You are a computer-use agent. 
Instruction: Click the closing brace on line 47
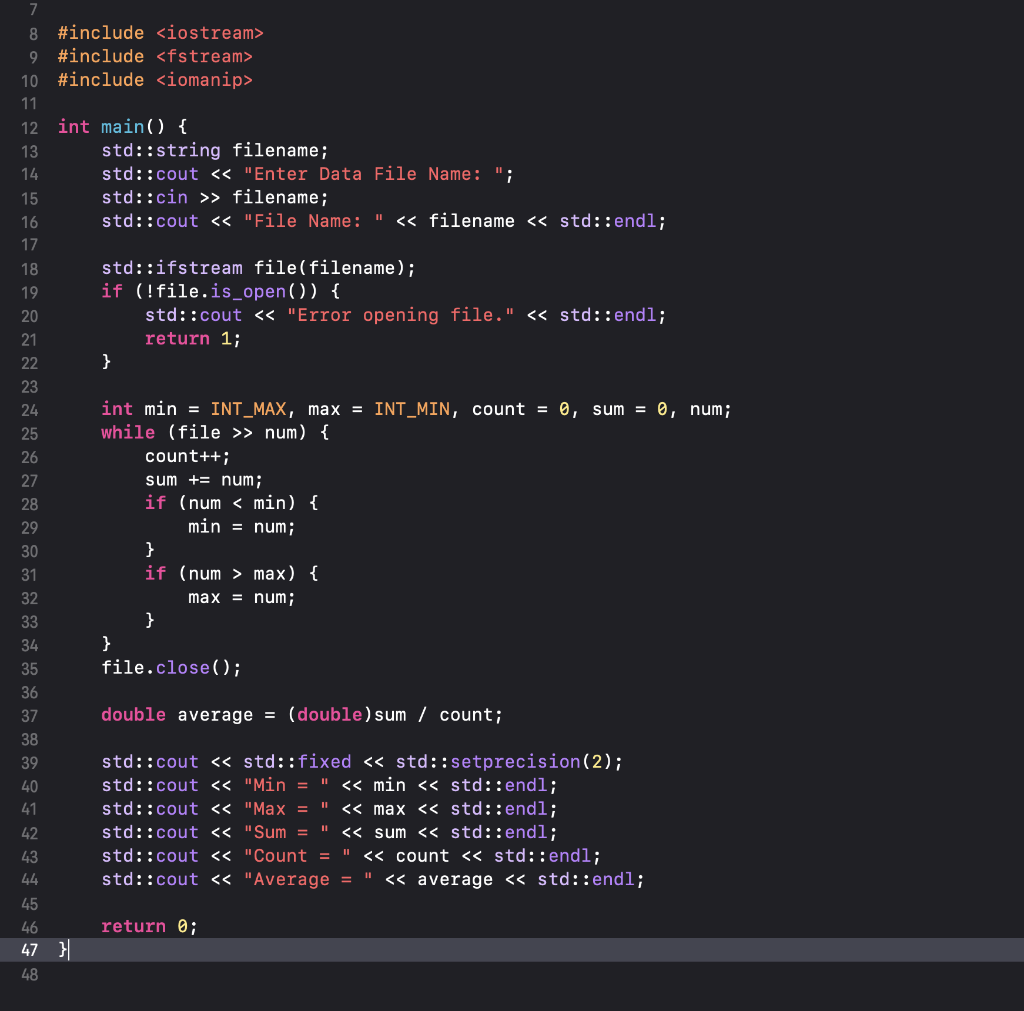[60, 950]
